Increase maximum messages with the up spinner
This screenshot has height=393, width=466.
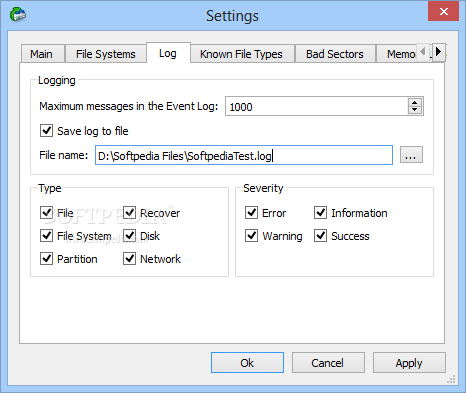414,103
